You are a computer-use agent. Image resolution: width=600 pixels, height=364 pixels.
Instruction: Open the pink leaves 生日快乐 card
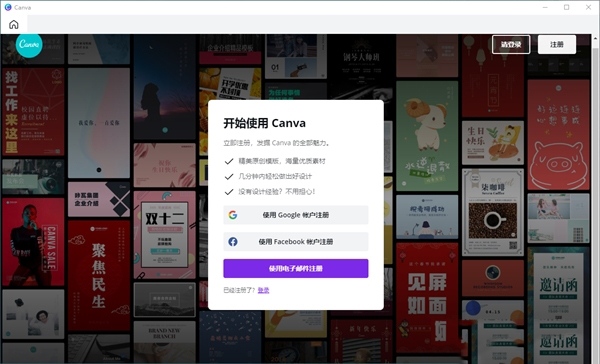tap(165, 165)
